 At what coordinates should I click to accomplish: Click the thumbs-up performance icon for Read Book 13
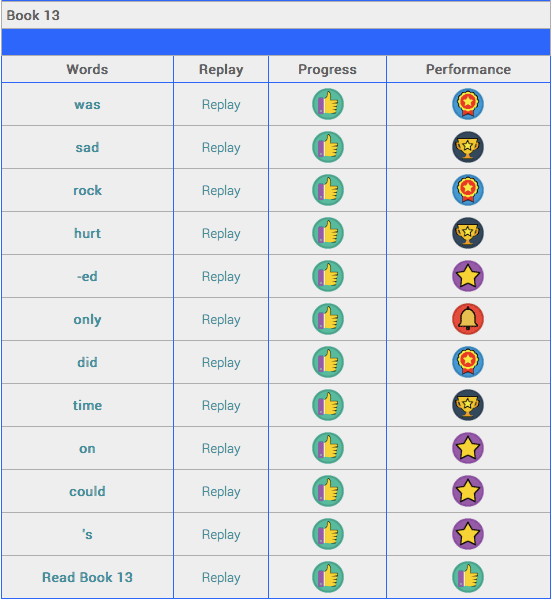click(x=467, y=577)
